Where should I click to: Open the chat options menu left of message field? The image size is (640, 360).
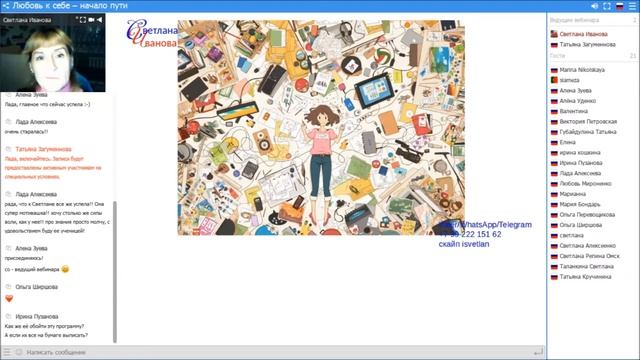click(7, 352)
